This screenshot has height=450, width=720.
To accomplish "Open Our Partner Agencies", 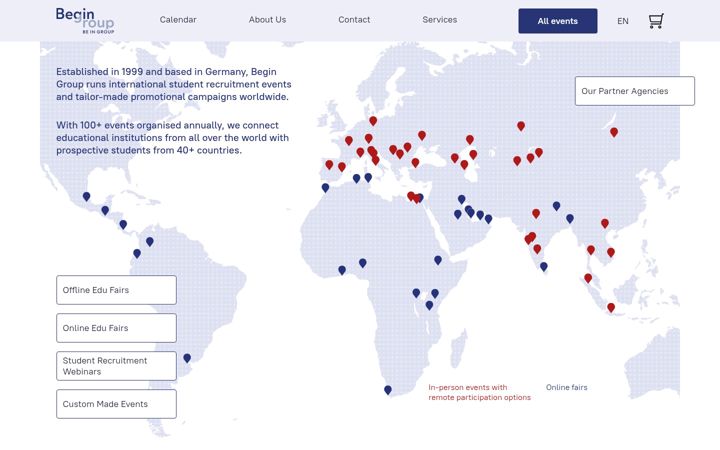I will pos(635,91).
